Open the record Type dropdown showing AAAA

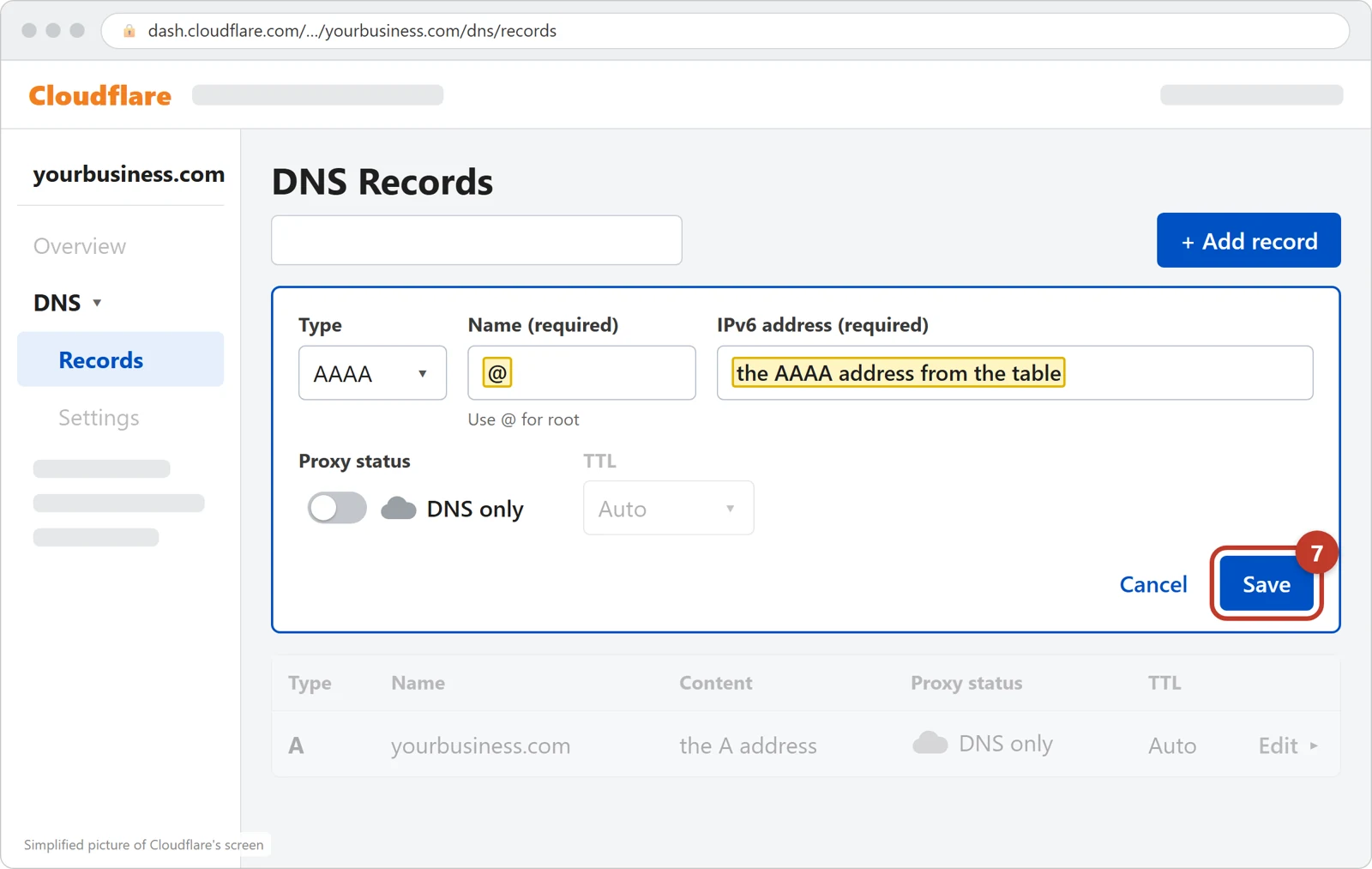[372, 373]
